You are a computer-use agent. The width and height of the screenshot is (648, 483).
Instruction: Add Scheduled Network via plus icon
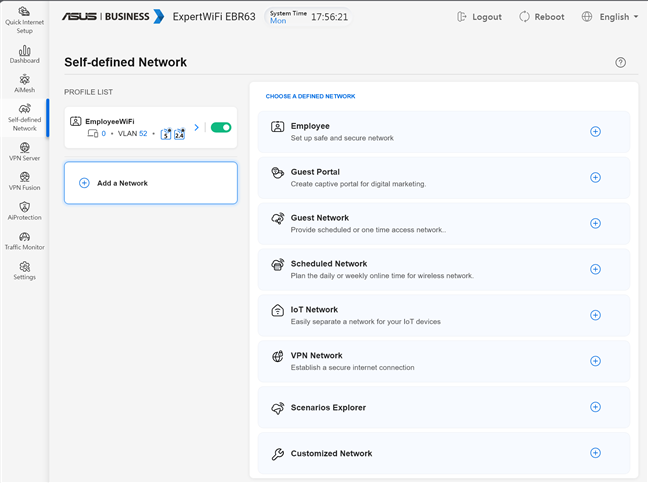pos(595,269)
